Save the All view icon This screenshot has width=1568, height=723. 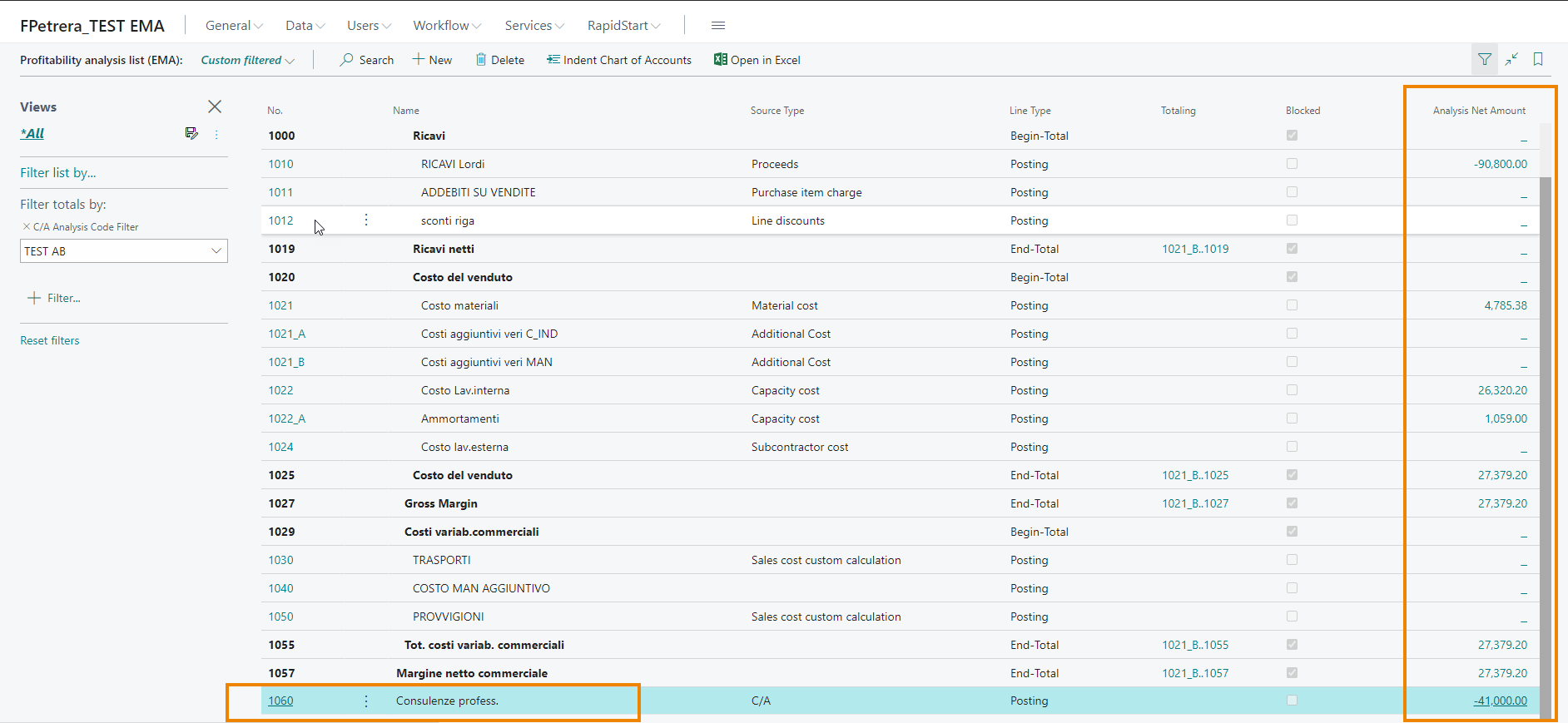click(191, 133)
